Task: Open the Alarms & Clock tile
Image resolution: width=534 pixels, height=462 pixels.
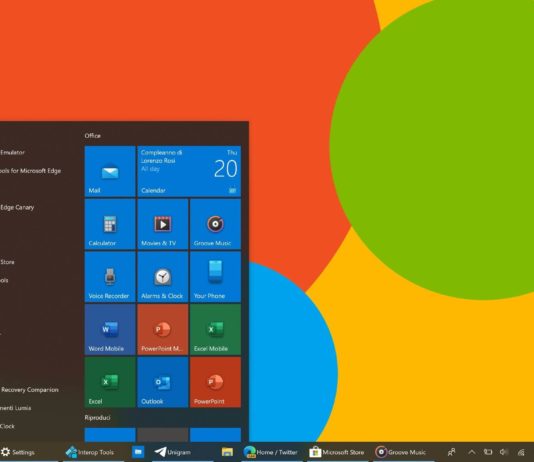Action: coord(163,277)
